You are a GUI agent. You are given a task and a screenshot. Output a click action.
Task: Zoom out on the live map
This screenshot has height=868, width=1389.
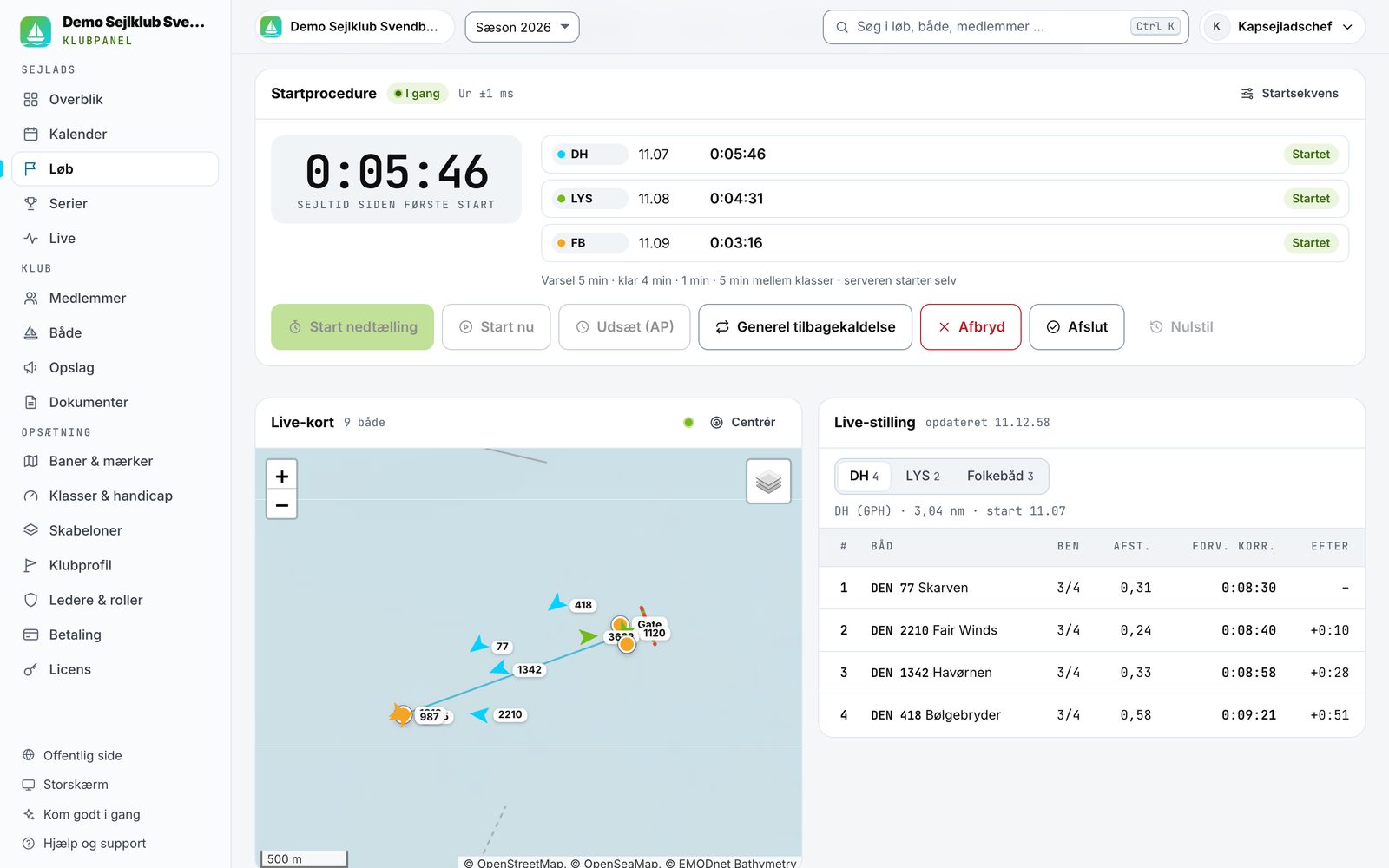pyautogui.click(x=281, y=504)
